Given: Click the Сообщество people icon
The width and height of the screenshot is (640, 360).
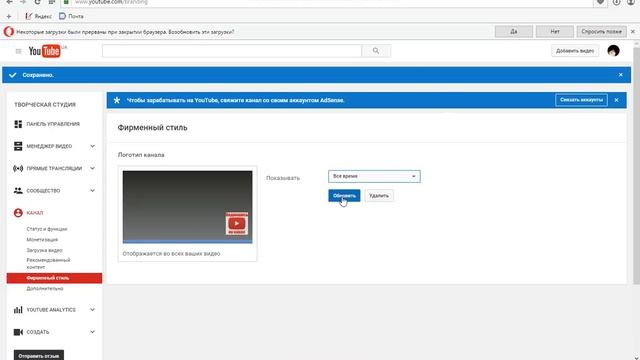Looking at the screenshot, I should pyautogui.click(x=18, y=191).
